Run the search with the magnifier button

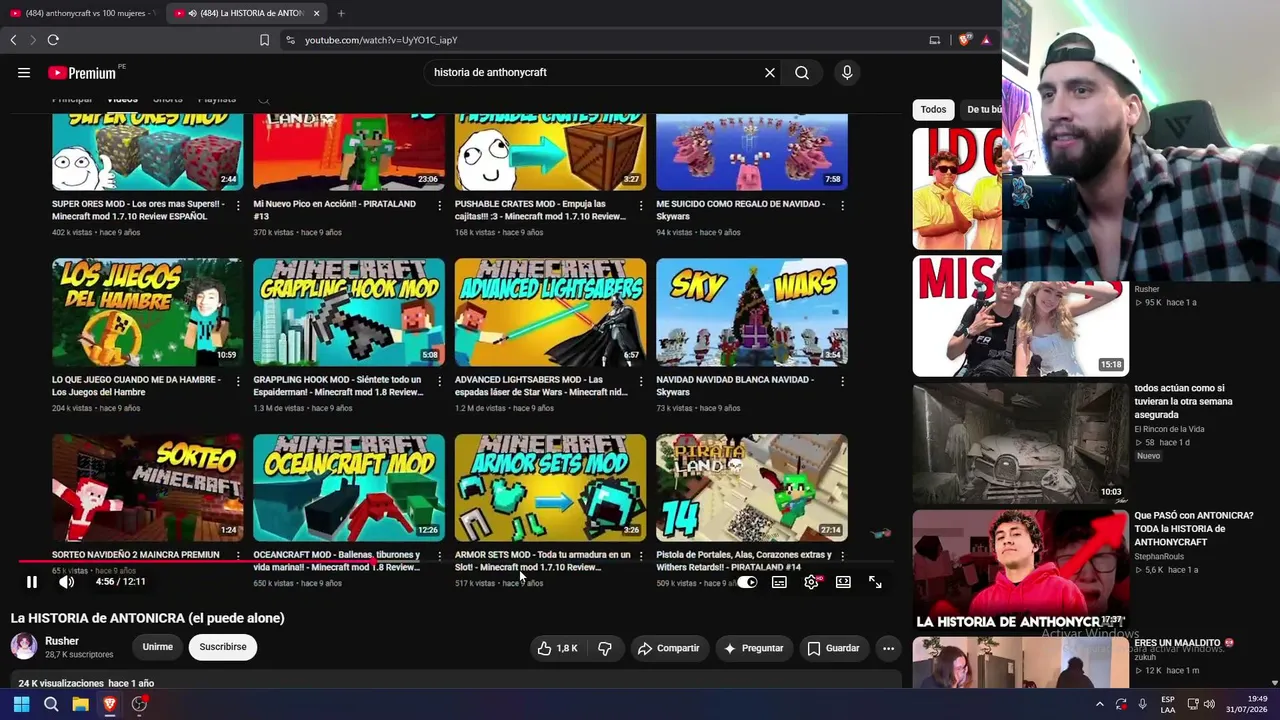click(x=802, y=72)
